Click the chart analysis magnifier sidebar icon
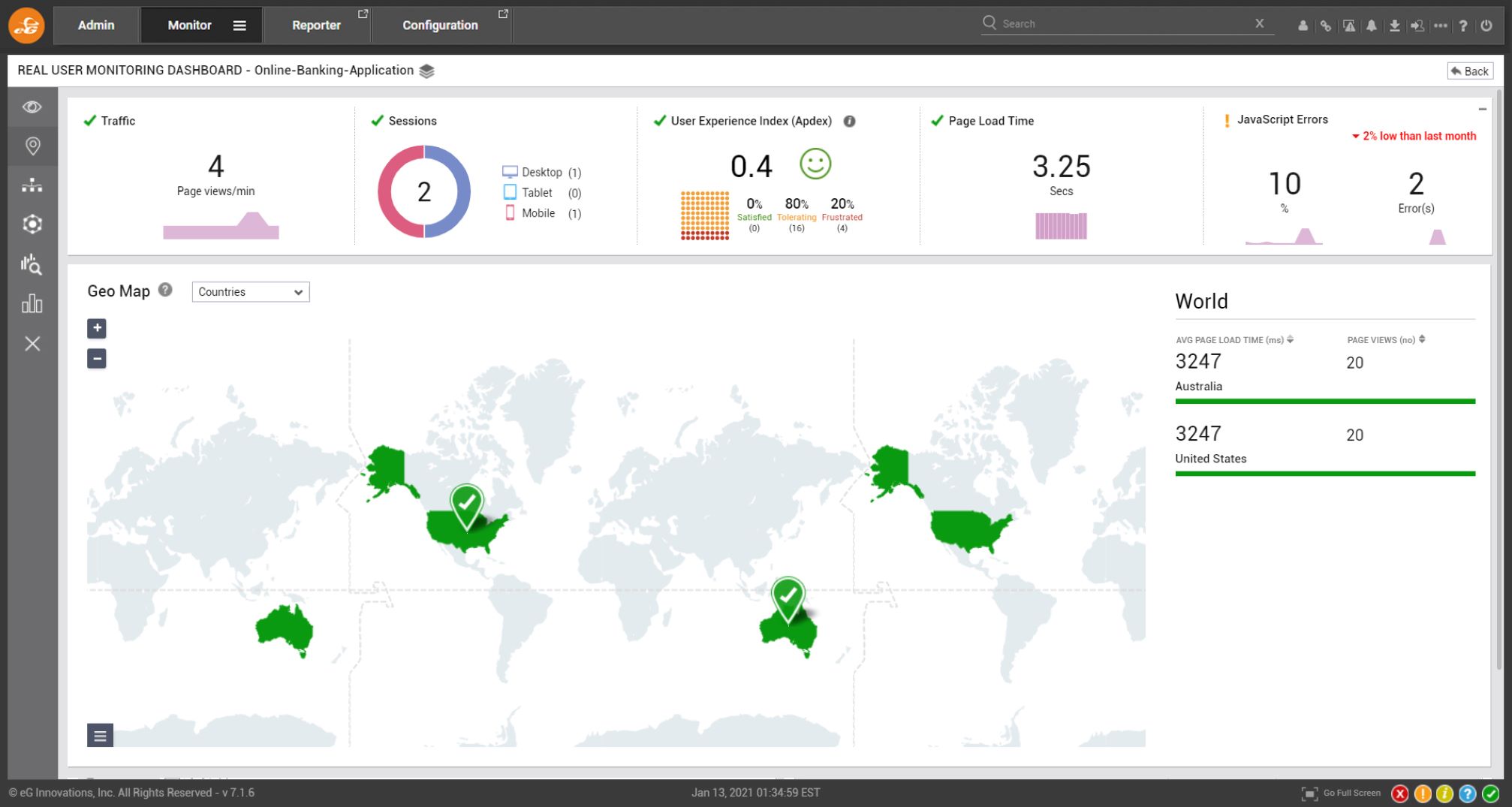 32,264
